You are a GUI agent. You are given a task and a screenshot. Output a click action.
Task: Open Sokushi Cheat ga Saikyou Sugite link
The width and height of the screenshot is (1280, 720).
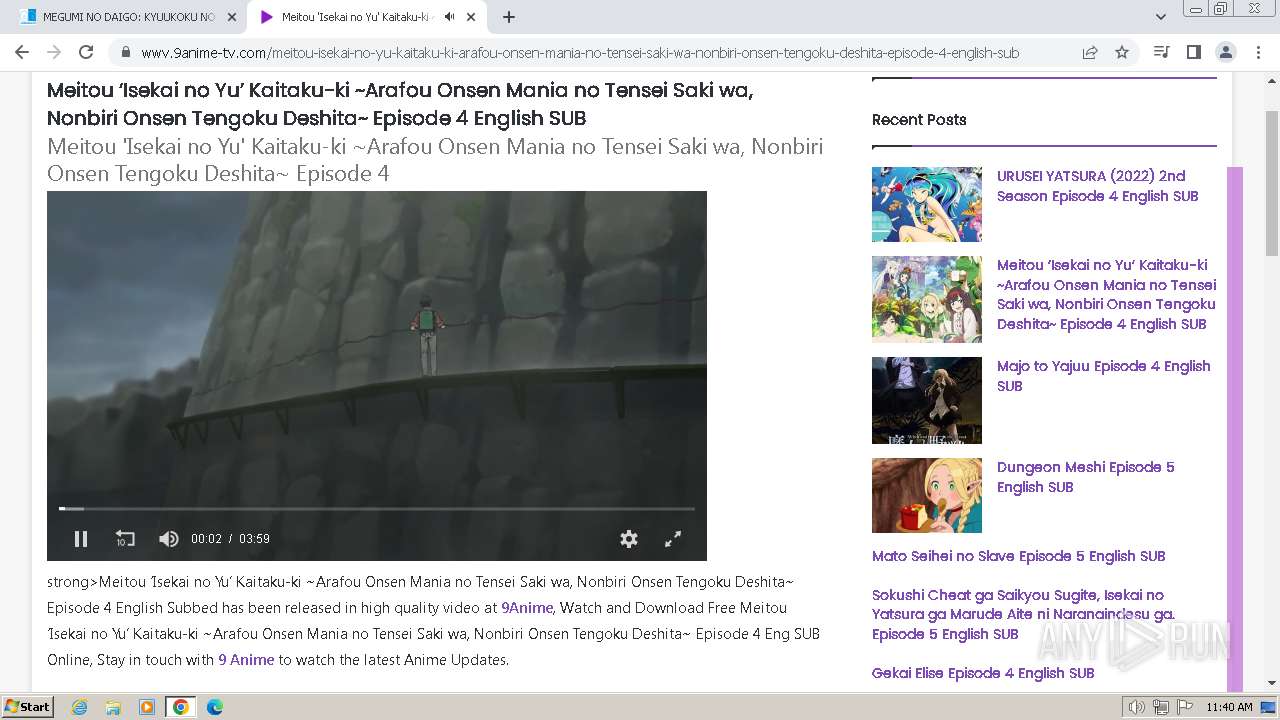(x=1023, y=614)
